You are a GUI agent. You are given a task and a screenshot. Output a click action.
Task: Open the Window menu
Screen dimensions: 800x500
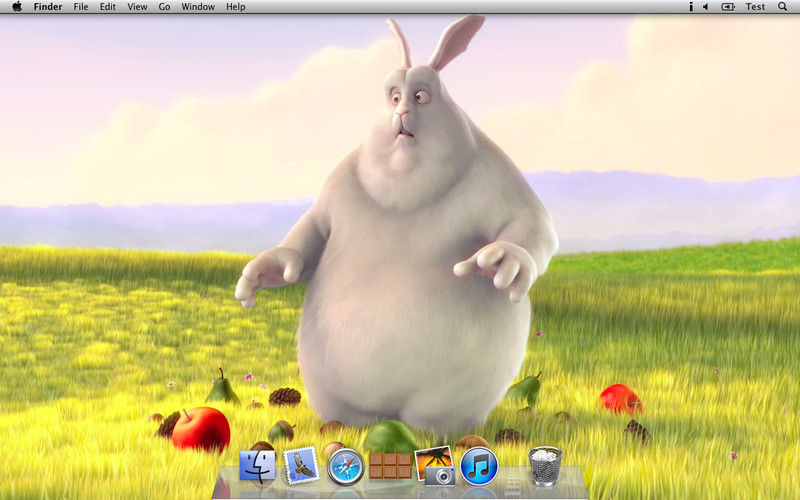point(198,7)
